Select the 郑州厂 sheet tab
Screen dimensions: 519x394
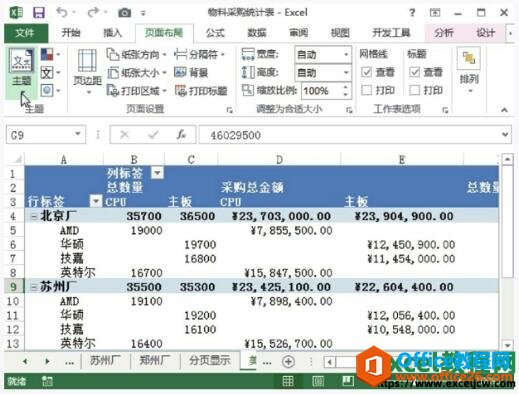pyautogui.click(x=155, y=360)
